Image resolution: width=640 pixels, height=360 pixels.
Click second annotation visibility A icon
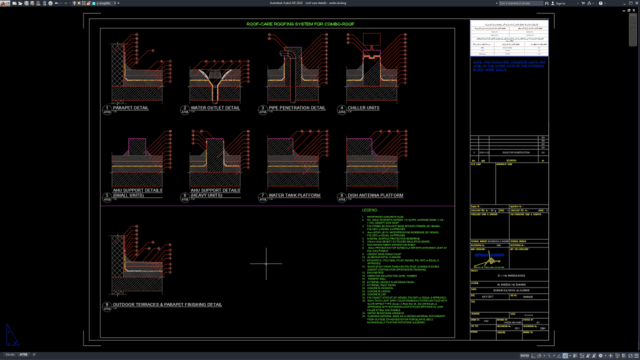coord(594,356)
